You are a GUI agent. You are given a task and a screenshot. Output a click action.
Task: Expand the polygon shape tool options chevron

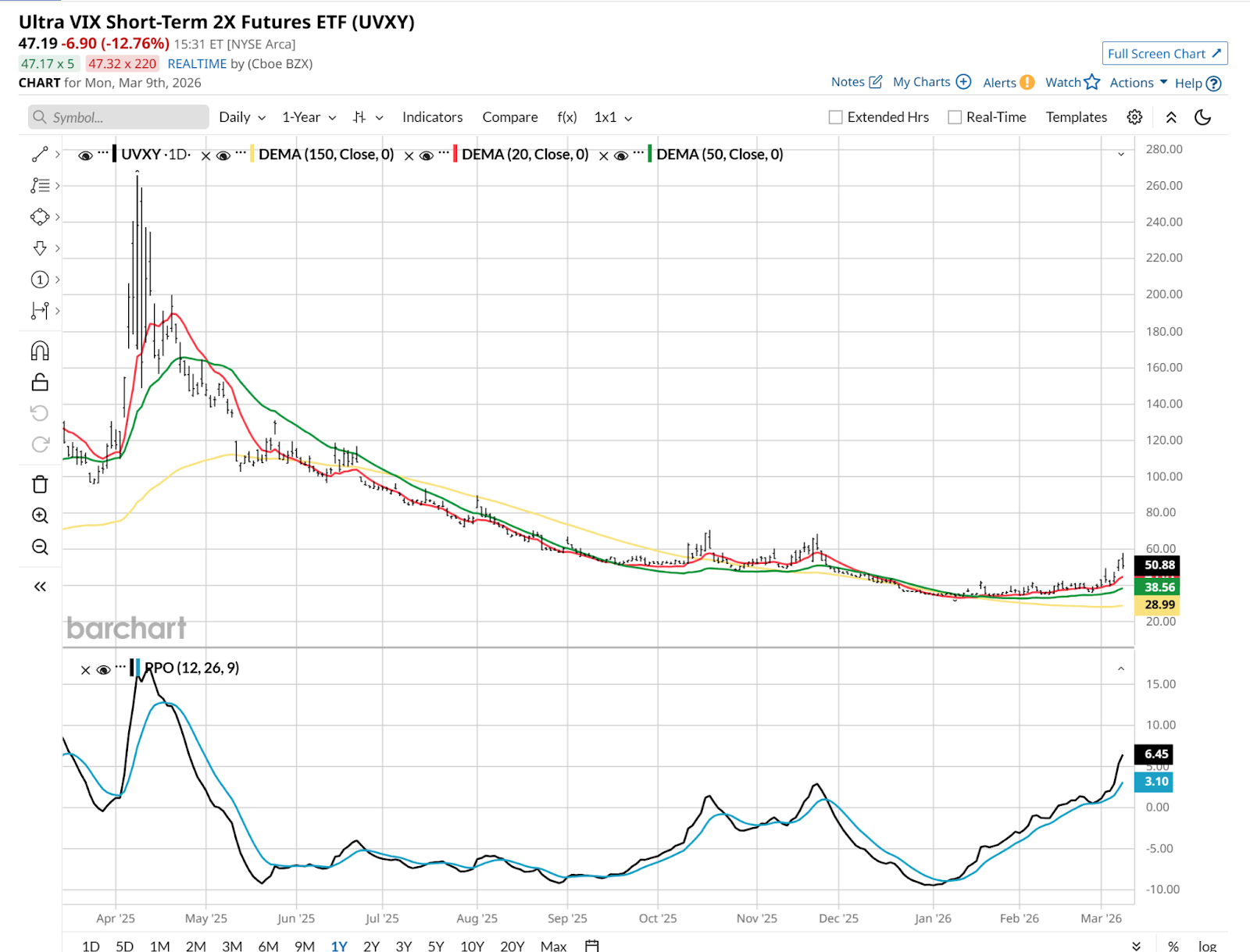58,217
